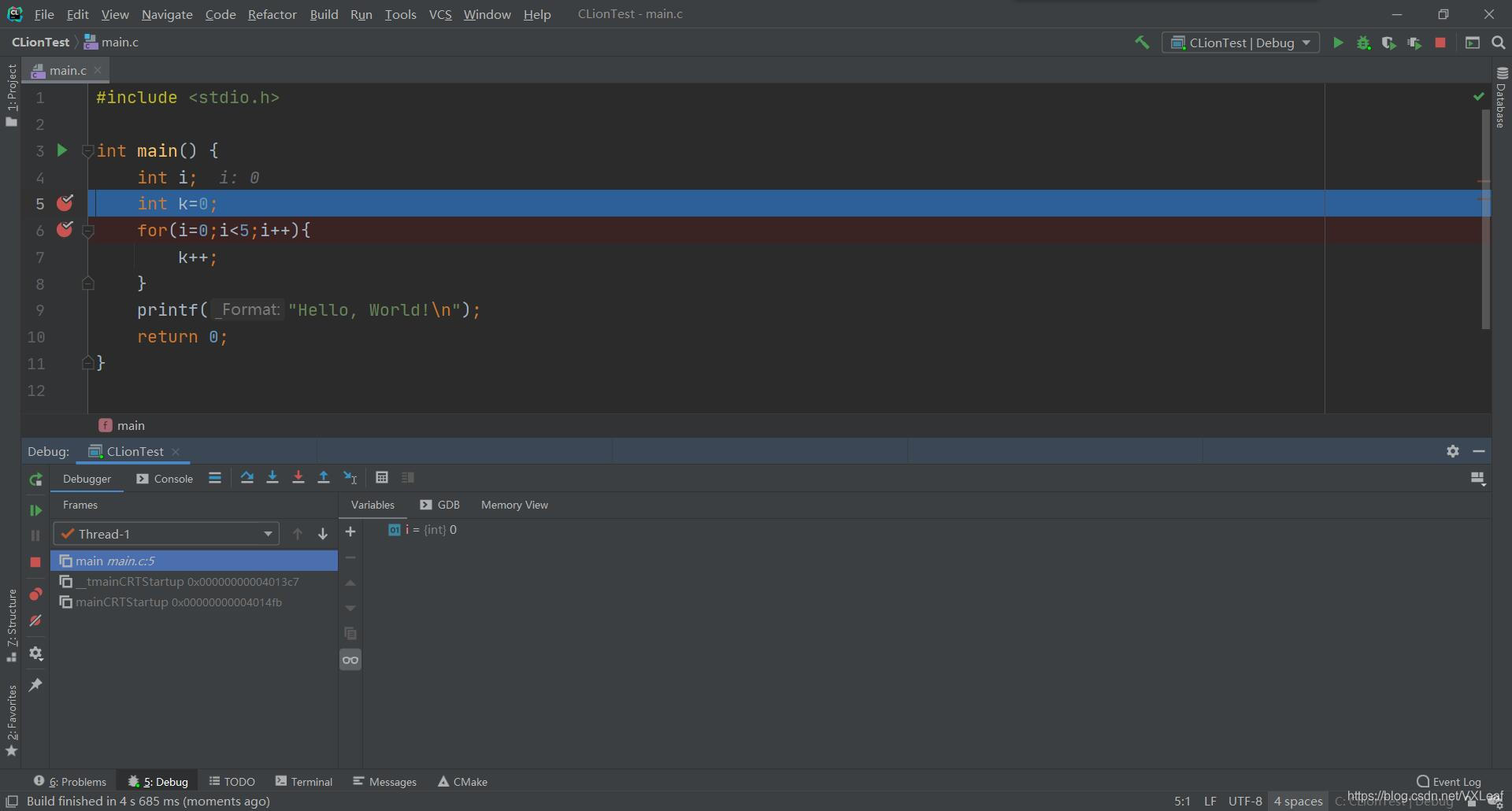
Task: Stop debug session red square
Action: [35, 561]
